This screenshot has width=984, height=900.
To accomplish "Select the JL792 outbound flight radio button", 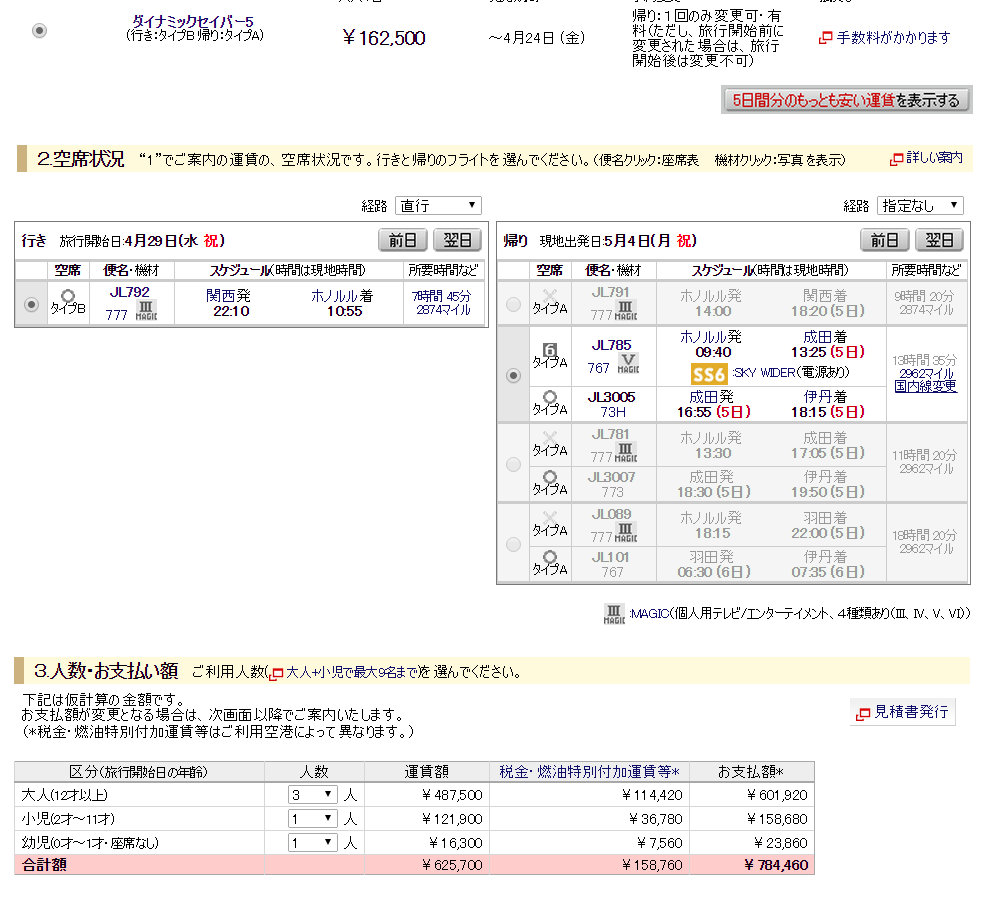I will pos(31,304).
